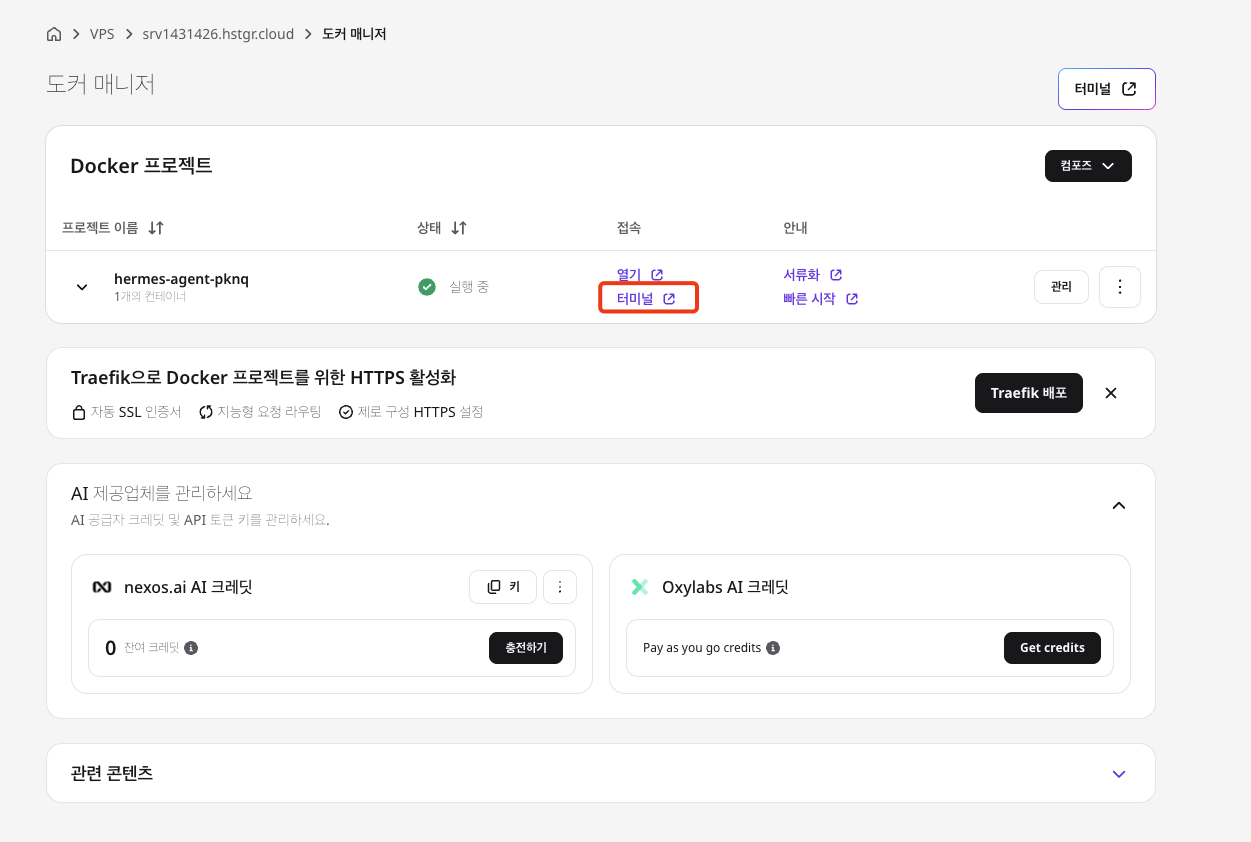Click the nexos.ai logo icon
1251x842 pixels.
pos(102,587)
